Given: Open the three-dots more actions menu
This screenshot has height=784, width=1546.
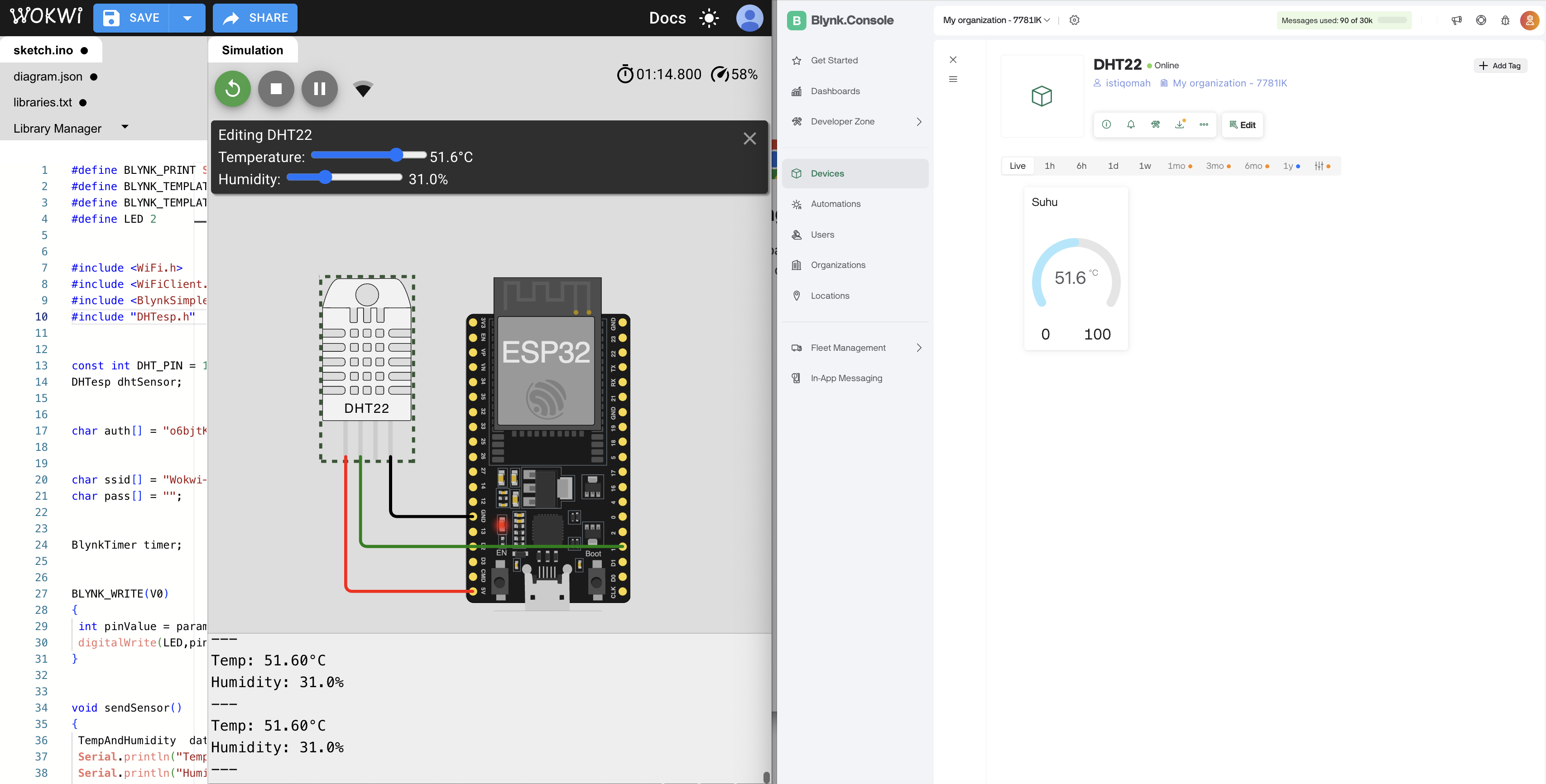Looking at the screenshot, I should tap(1204, 125).
